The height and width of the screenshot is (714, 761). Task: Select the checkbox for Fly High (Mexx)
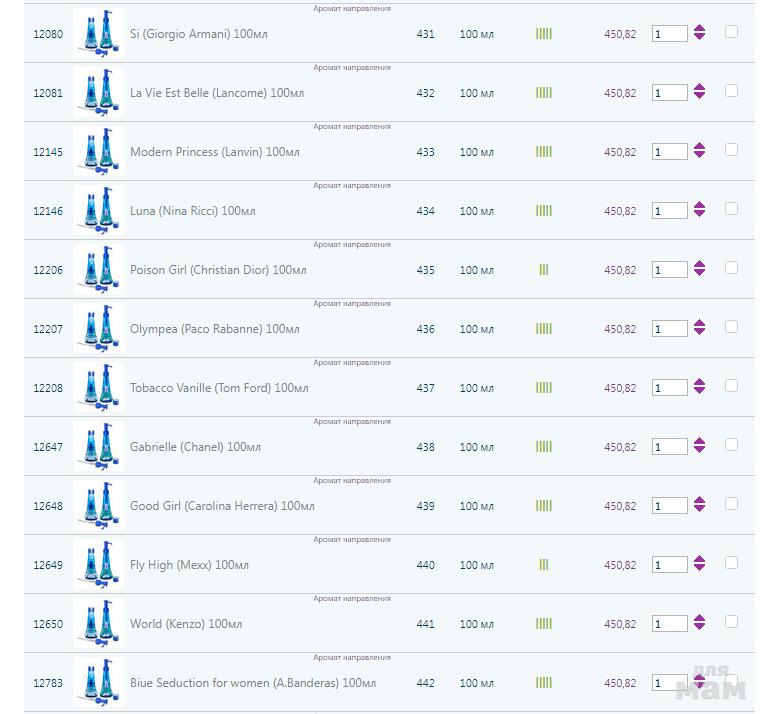point(731,563)
